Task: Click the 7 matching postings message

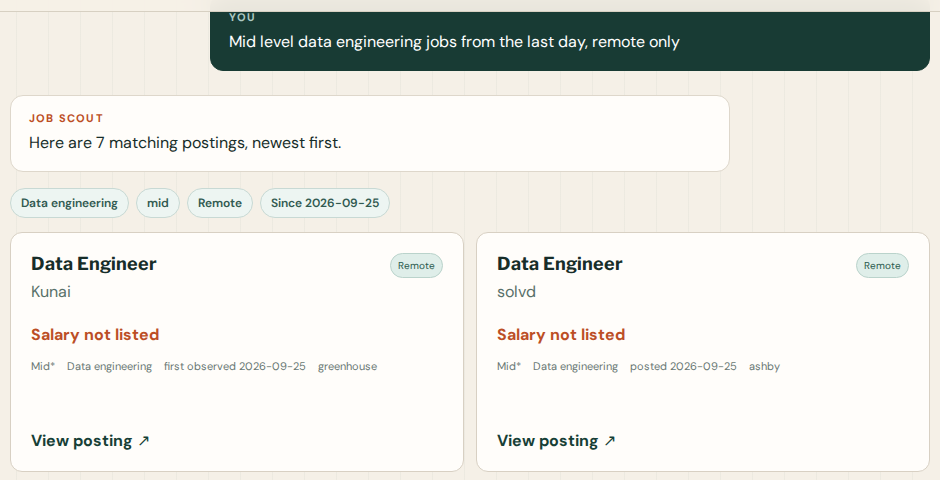Action: click(x=185, y=143)
